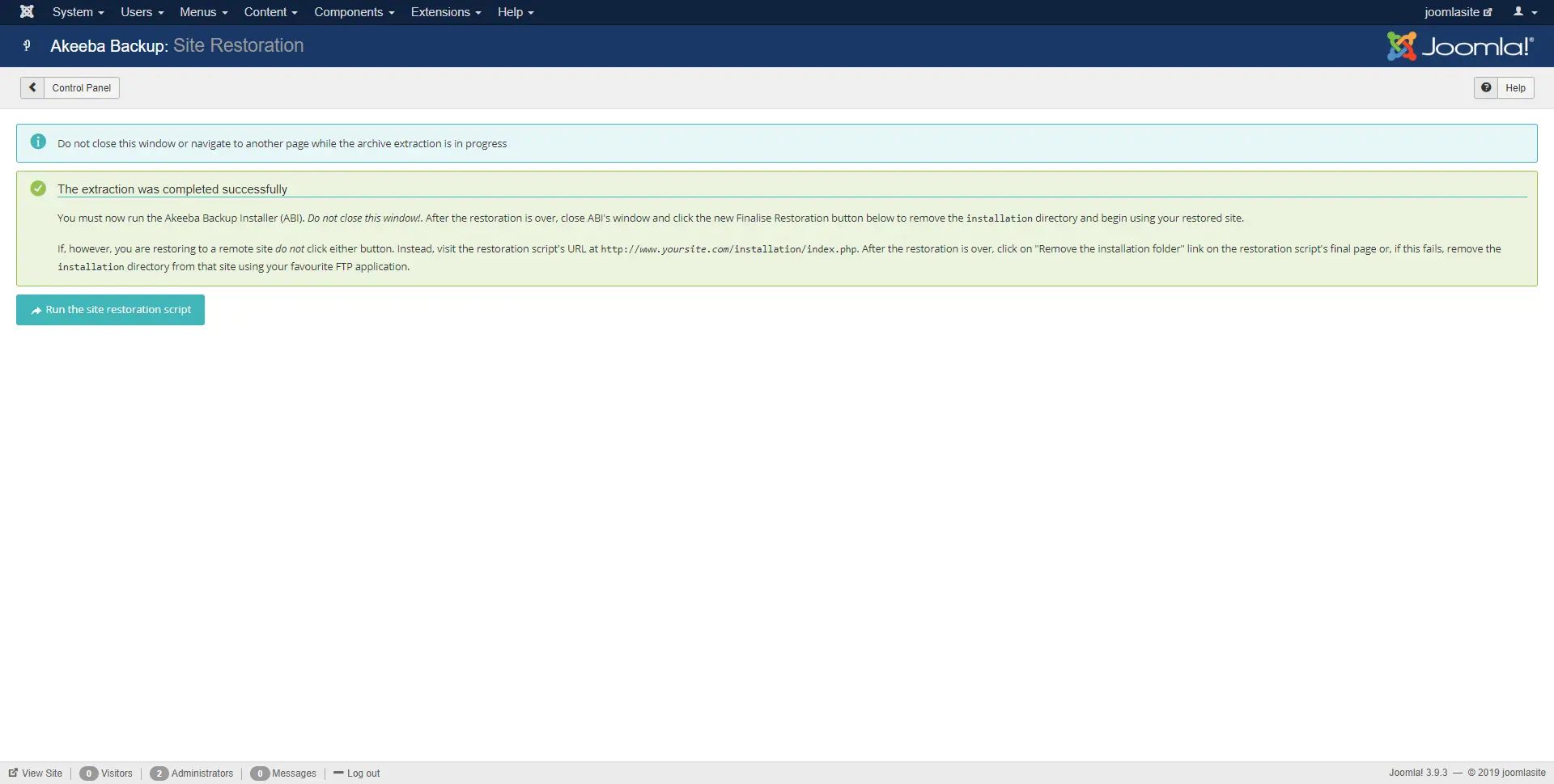Open the Messages link in footer

point(294,773)
